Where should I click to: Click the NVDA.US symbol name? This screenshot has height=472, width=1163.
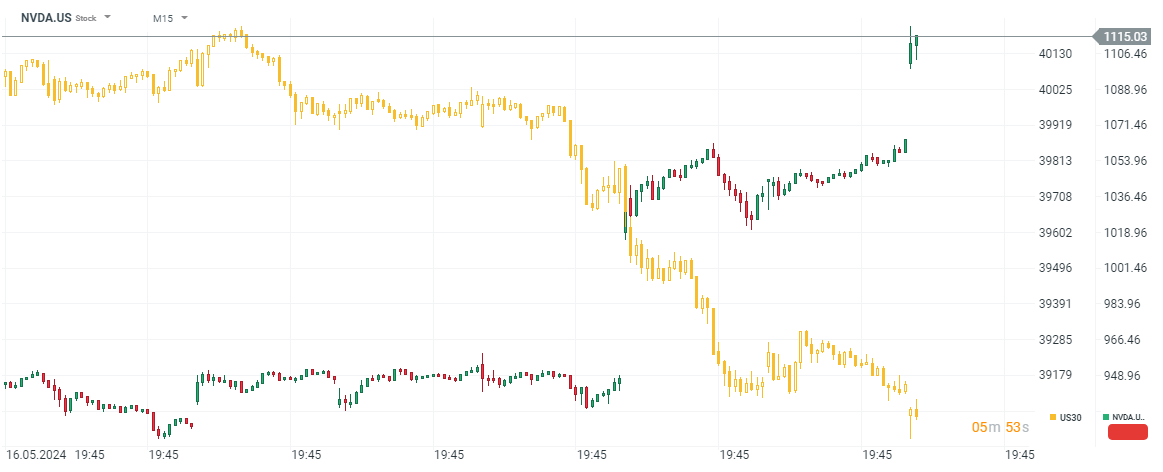pos(45,18)
